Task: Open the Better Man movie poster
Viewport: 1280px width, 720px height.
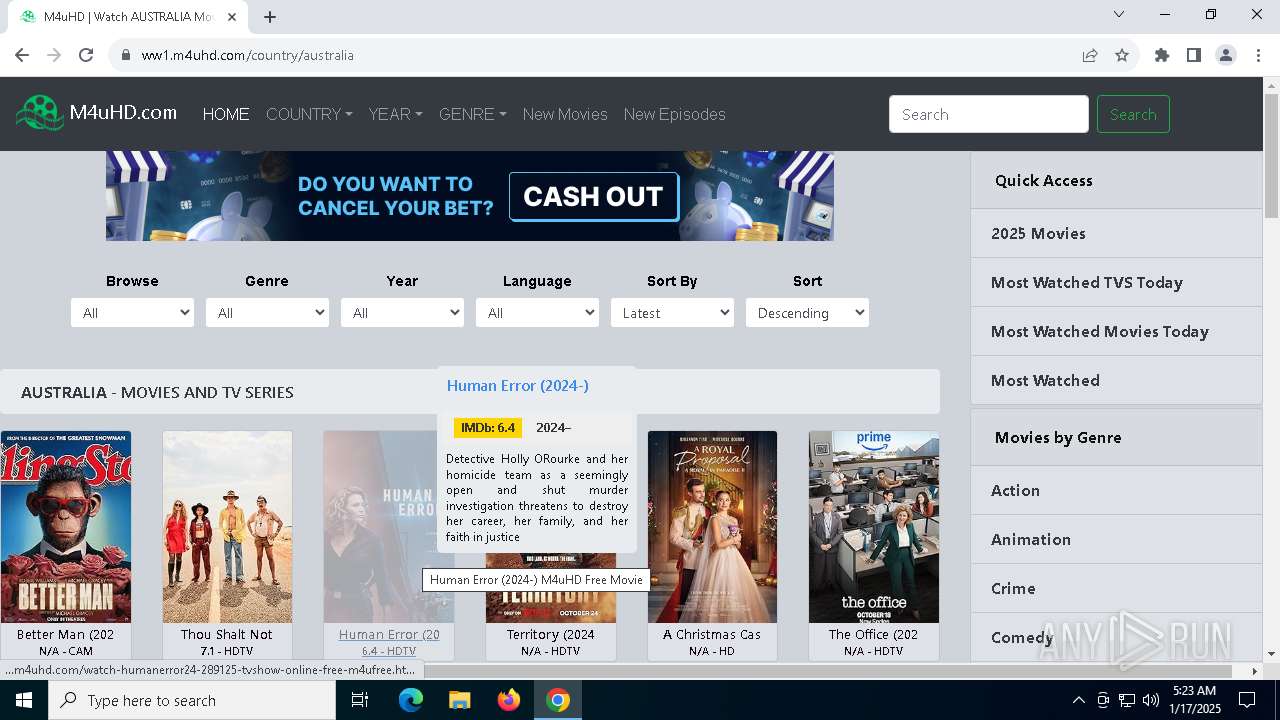Action: (x=66, y=527)
